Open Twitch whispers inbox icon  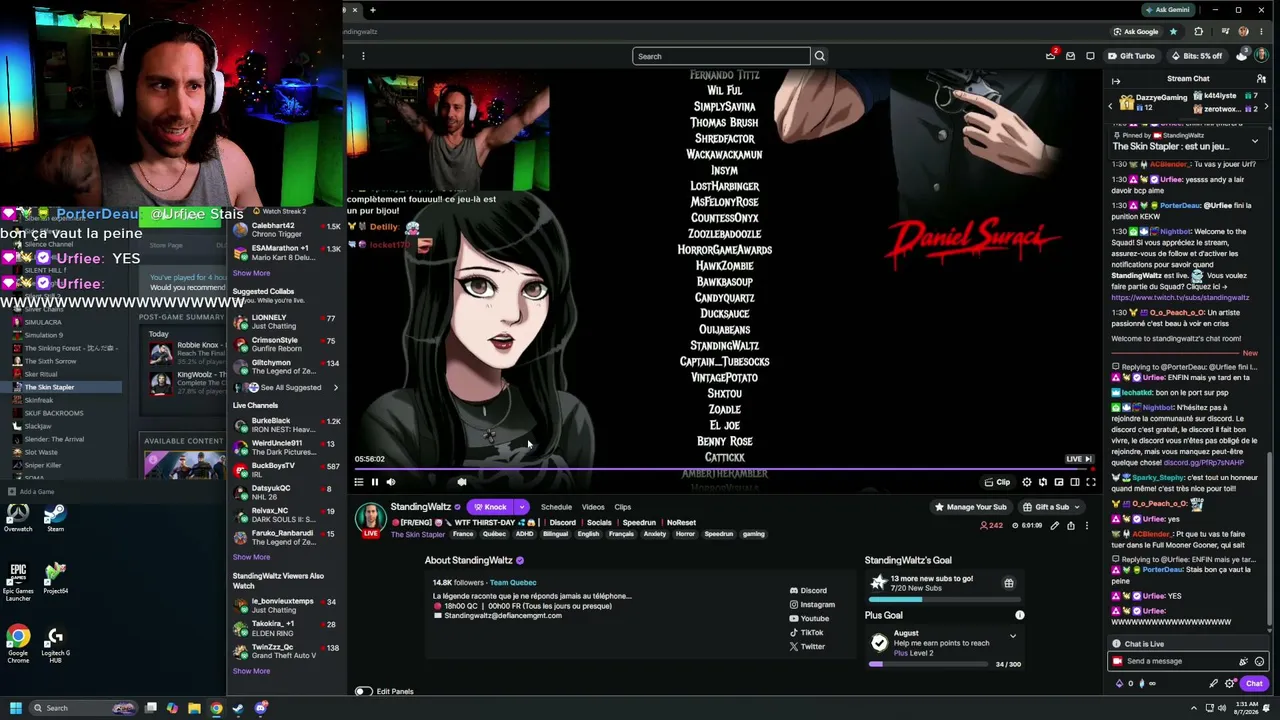click(1070, 56)
